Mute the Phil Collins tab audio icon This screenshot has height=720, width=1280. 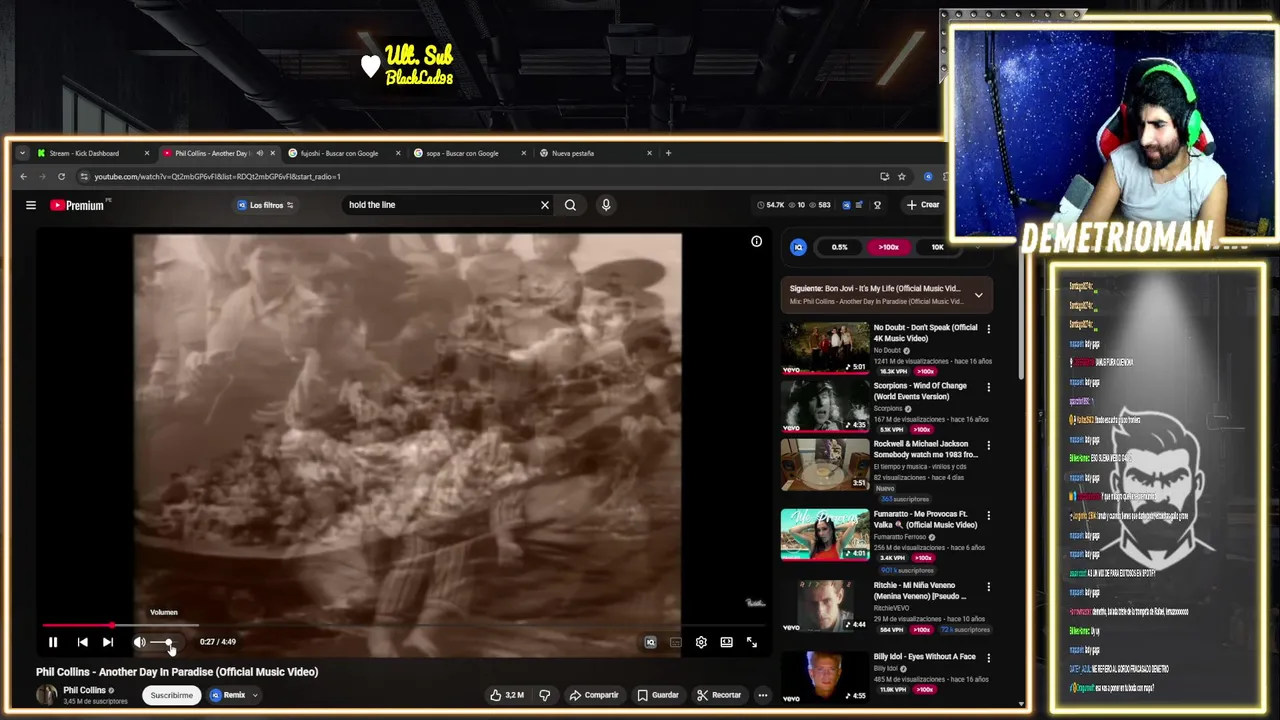click(x=259, y=153)
